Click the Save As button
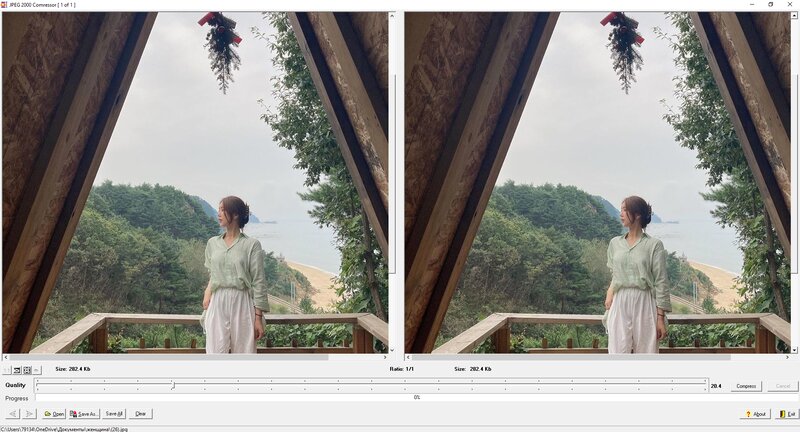This screenshot has width=800, height=432. click(84, 414)
